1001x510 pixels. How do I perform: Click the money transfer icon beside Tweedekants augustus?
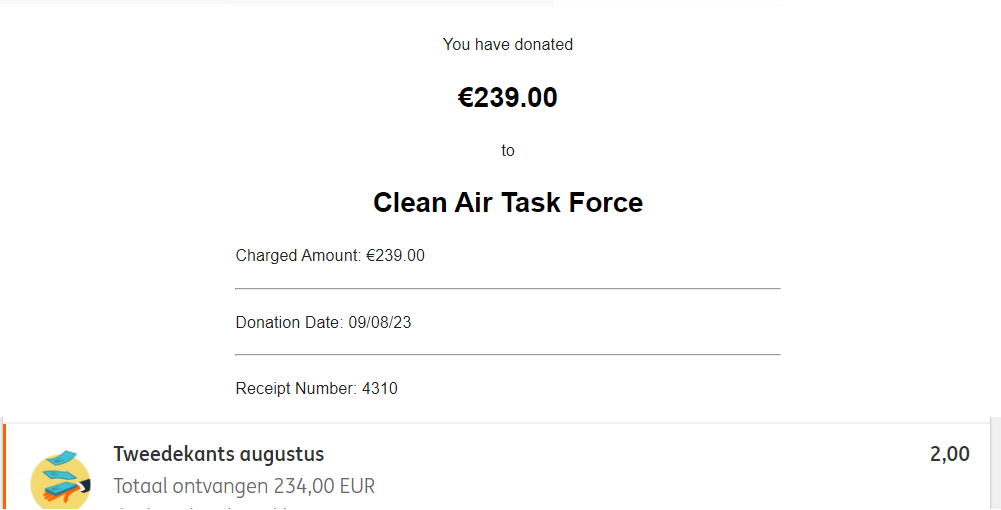tap(61, 480)
